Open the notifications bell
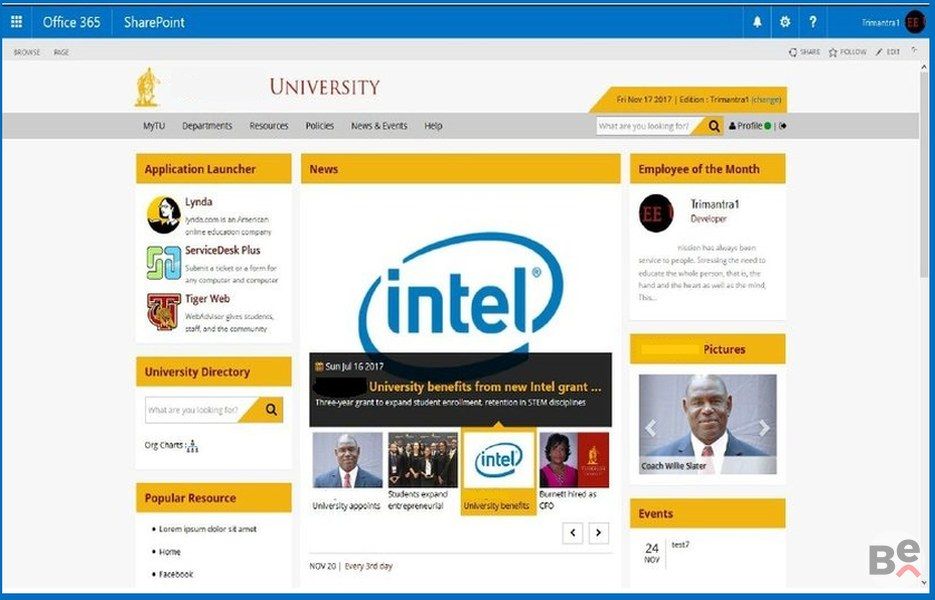The height and width of the screenshot is (600, 935). (757, 22)
